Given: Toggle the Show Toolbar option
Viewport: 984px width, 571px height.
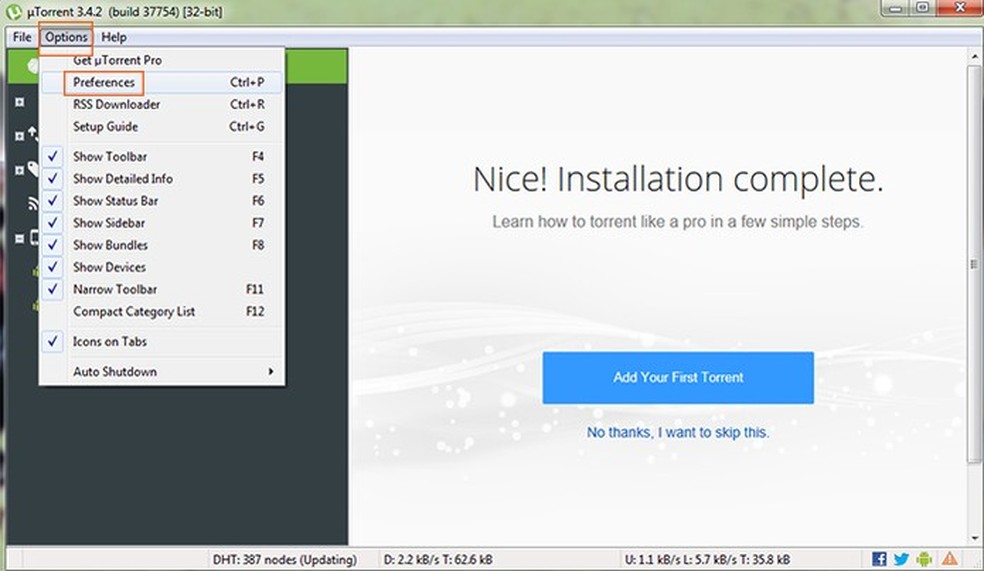Looking at the screenshot, I should [x=161, y=156].
